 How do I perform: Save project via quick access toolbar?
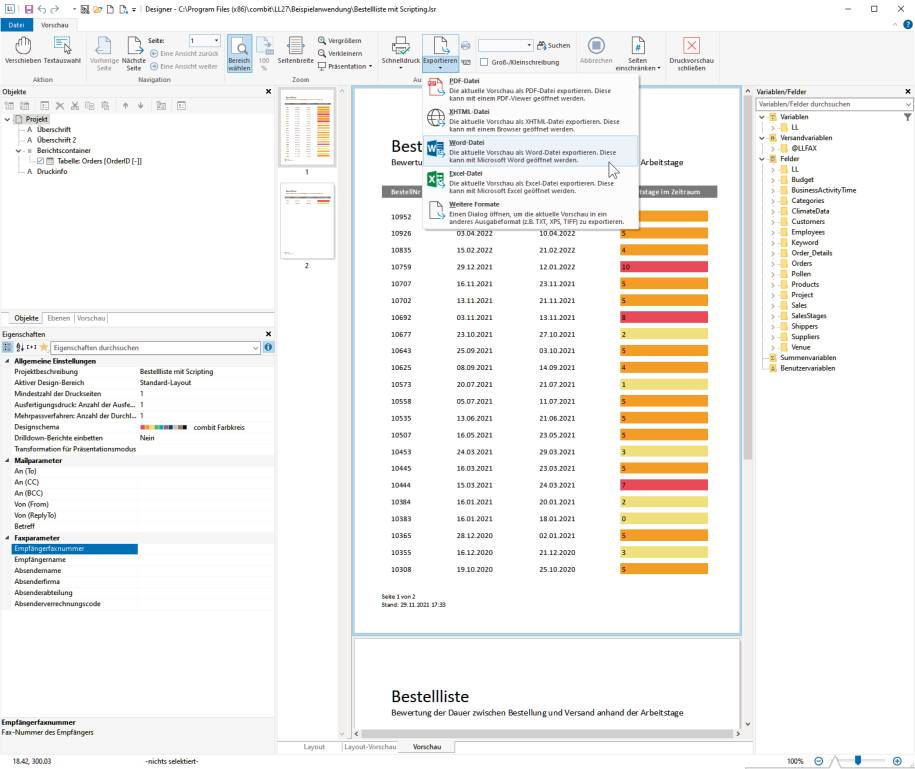(x=29, y=9)
